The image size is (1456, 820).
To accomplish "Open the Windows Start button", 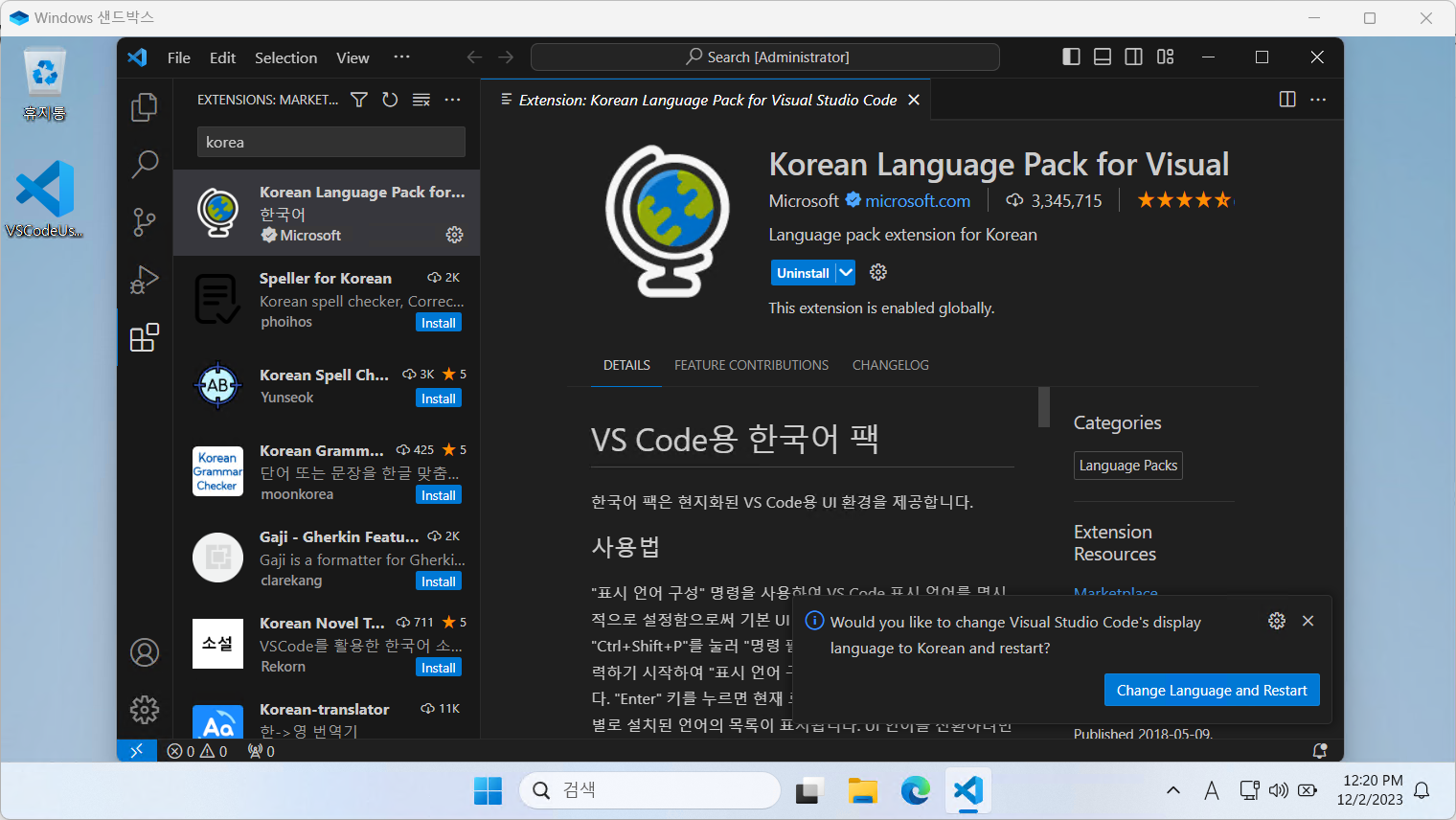I will (488, 790).
